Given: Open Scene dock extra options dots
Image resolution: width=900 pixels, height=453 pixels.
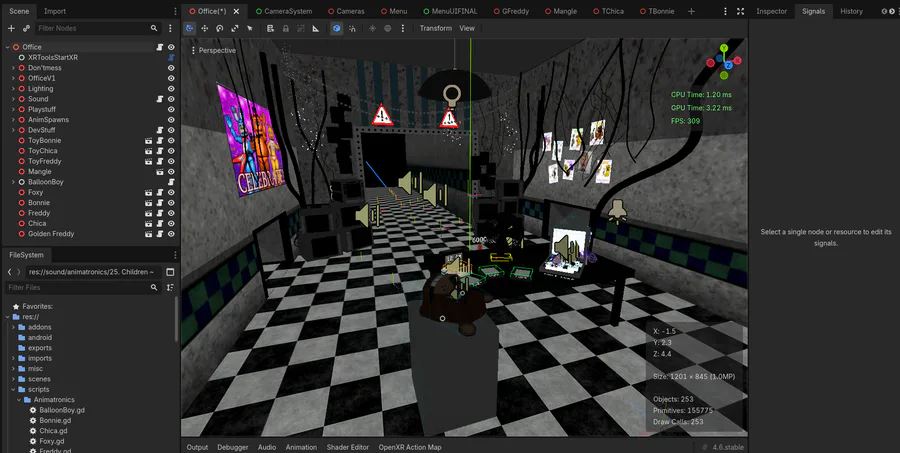Looking at the screenshot, I should 170,28.
